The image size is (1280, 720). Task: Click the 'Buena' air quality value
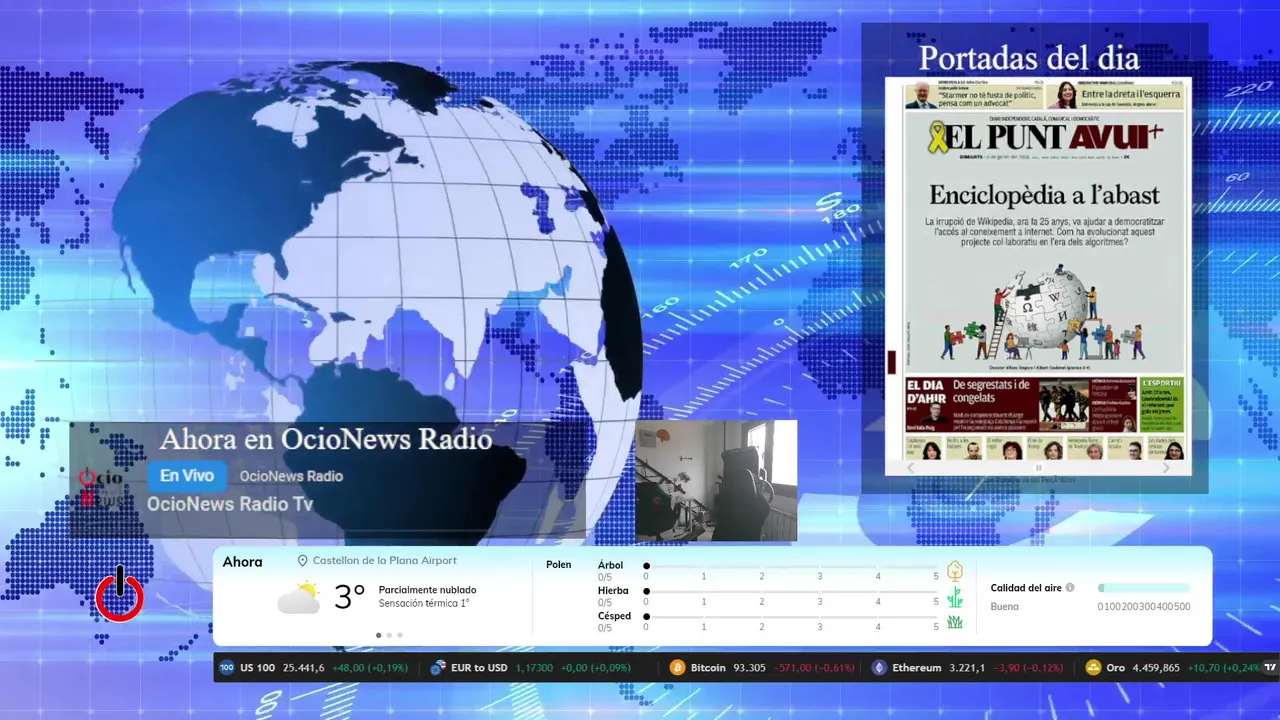pos(1005,606)
